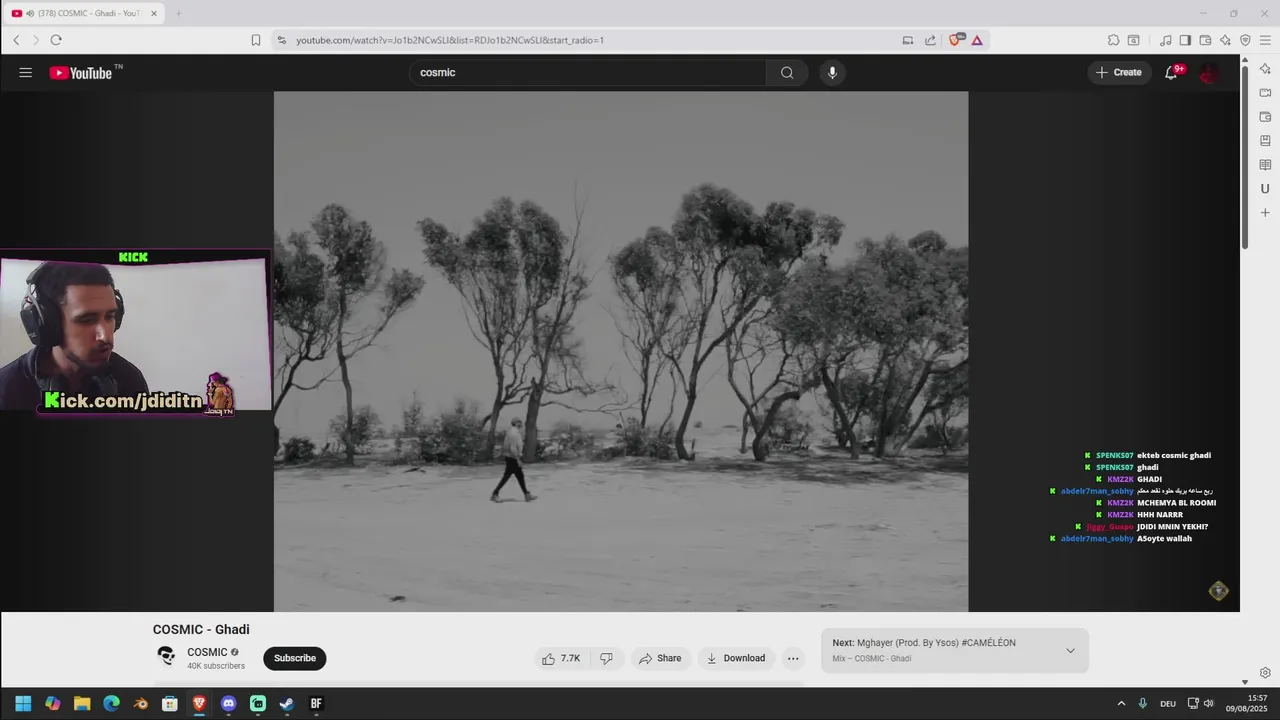The width and height of the screenshot is (1280, 720).
Task: Open the 'U' shortcut in the sidebar
Action: pos(1265,189)
